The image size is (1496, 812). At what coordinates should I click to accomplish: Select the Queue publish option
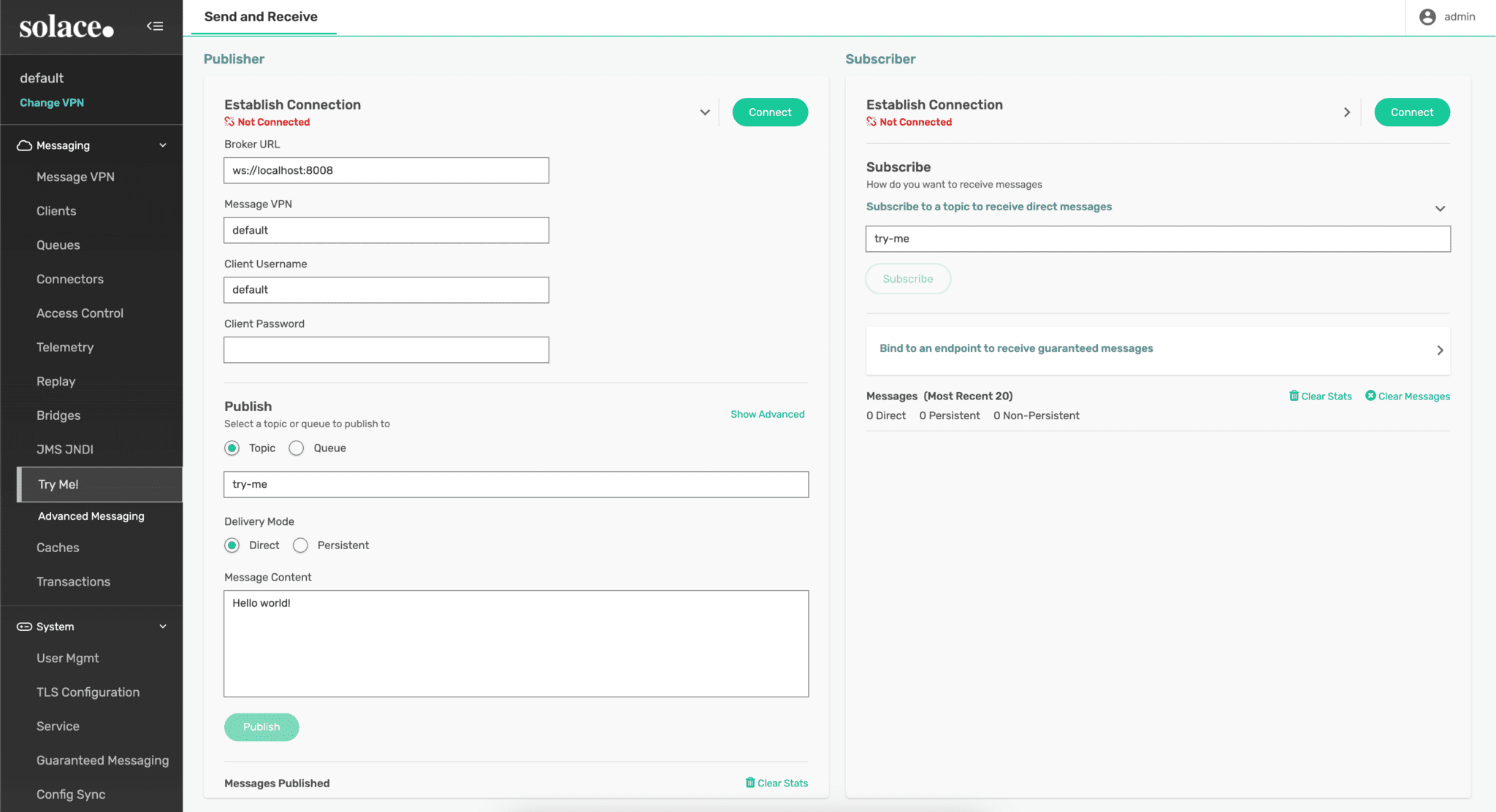(297, 448)
